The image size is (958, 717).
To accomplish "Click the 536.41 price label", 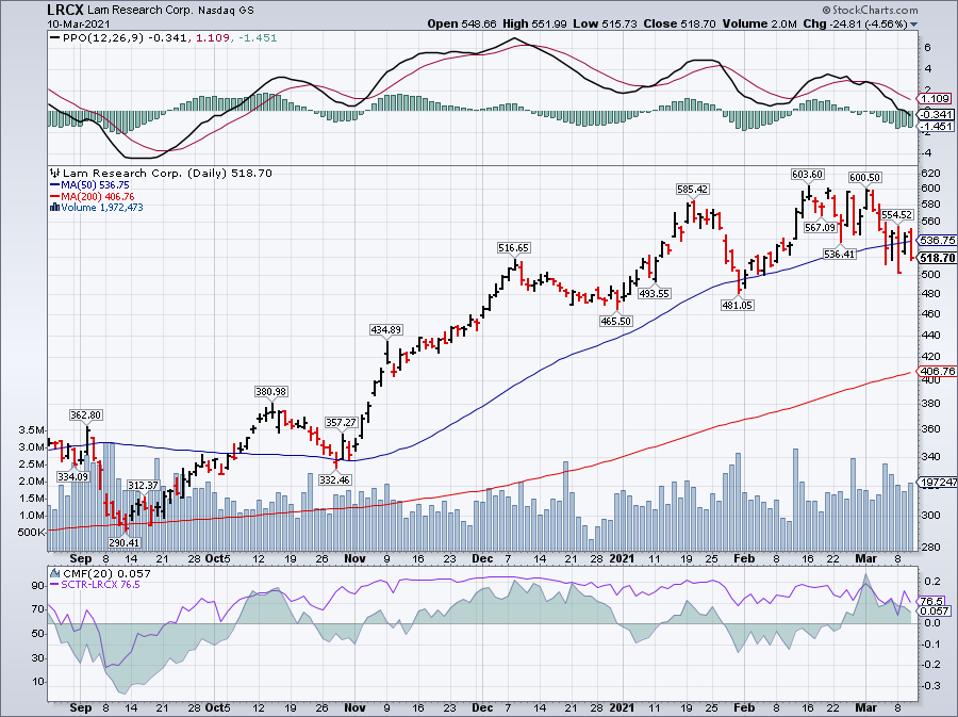I will coord(839,254).
